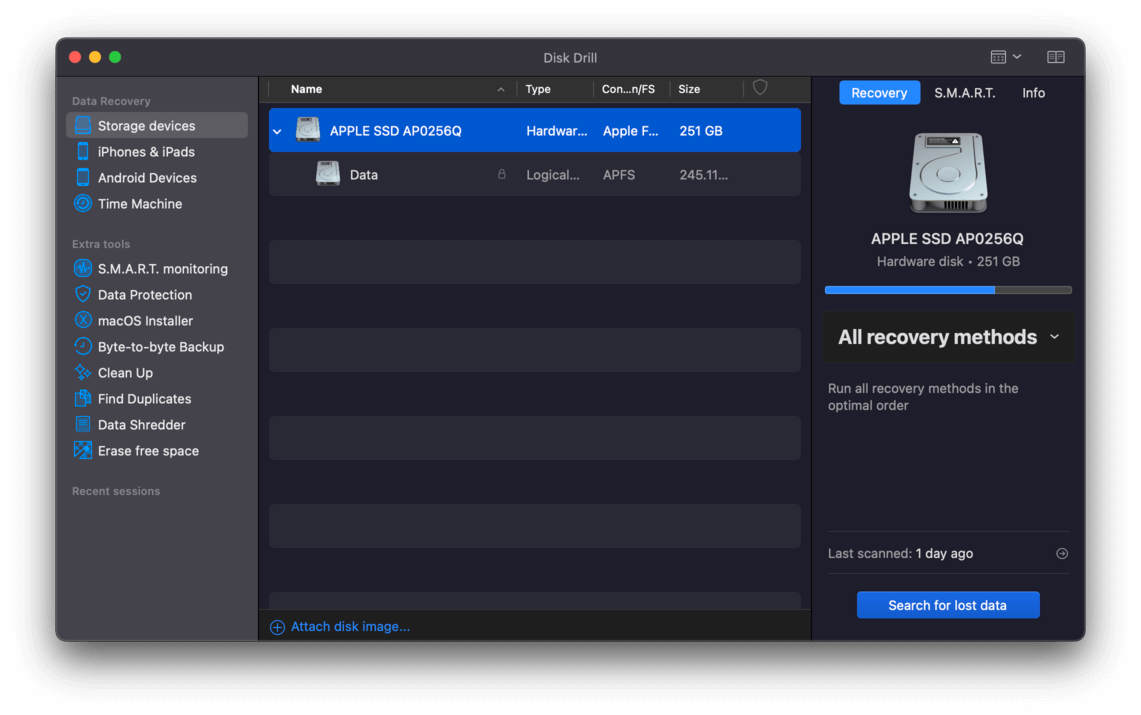This screenshot has width=1141, height=715.
Task: Switch to the Info tab
Action: tap(1033, 92)
